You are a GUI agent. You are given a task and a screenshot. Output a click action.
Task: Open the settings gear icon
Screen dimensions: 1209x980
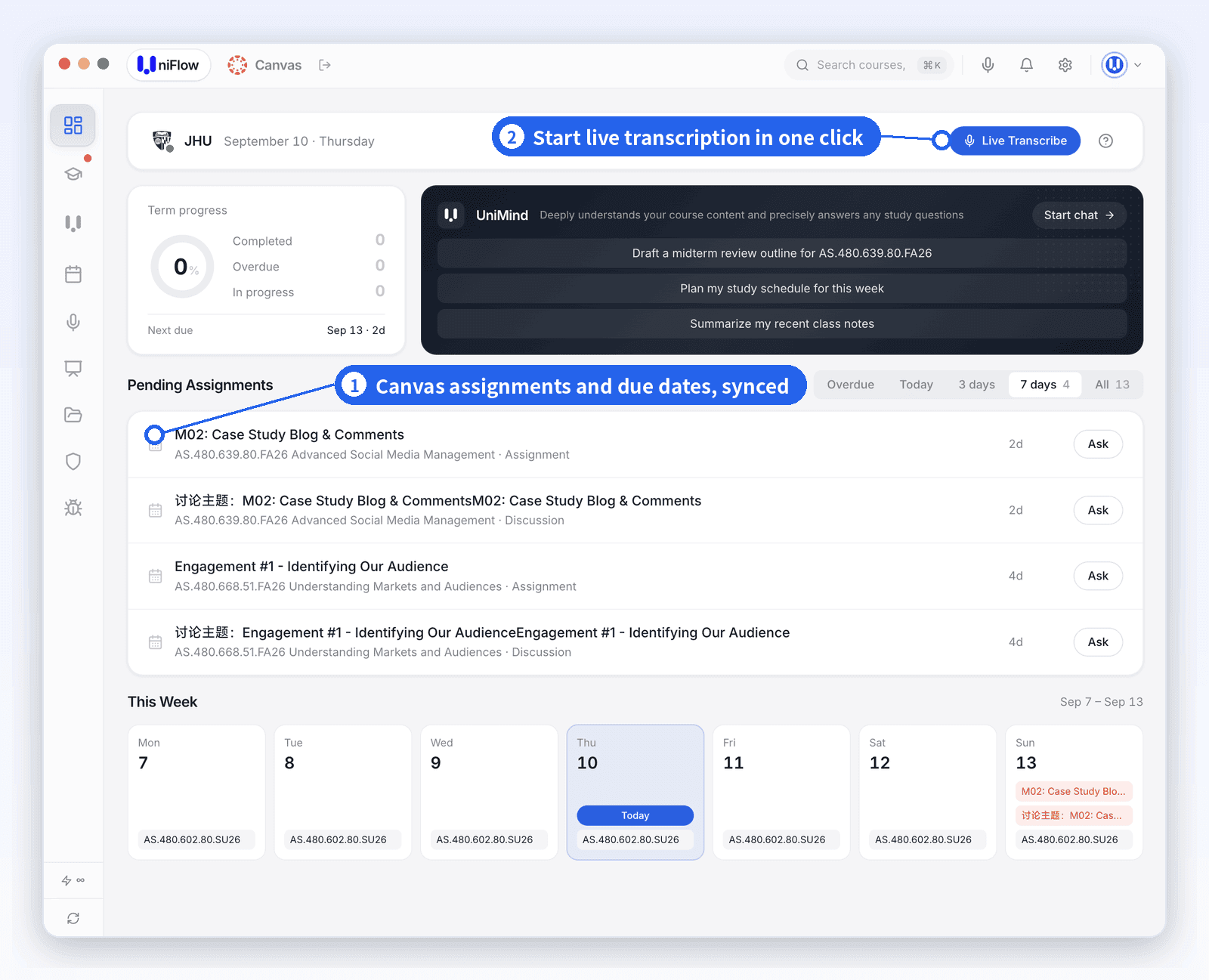[x=1065, y=65]
